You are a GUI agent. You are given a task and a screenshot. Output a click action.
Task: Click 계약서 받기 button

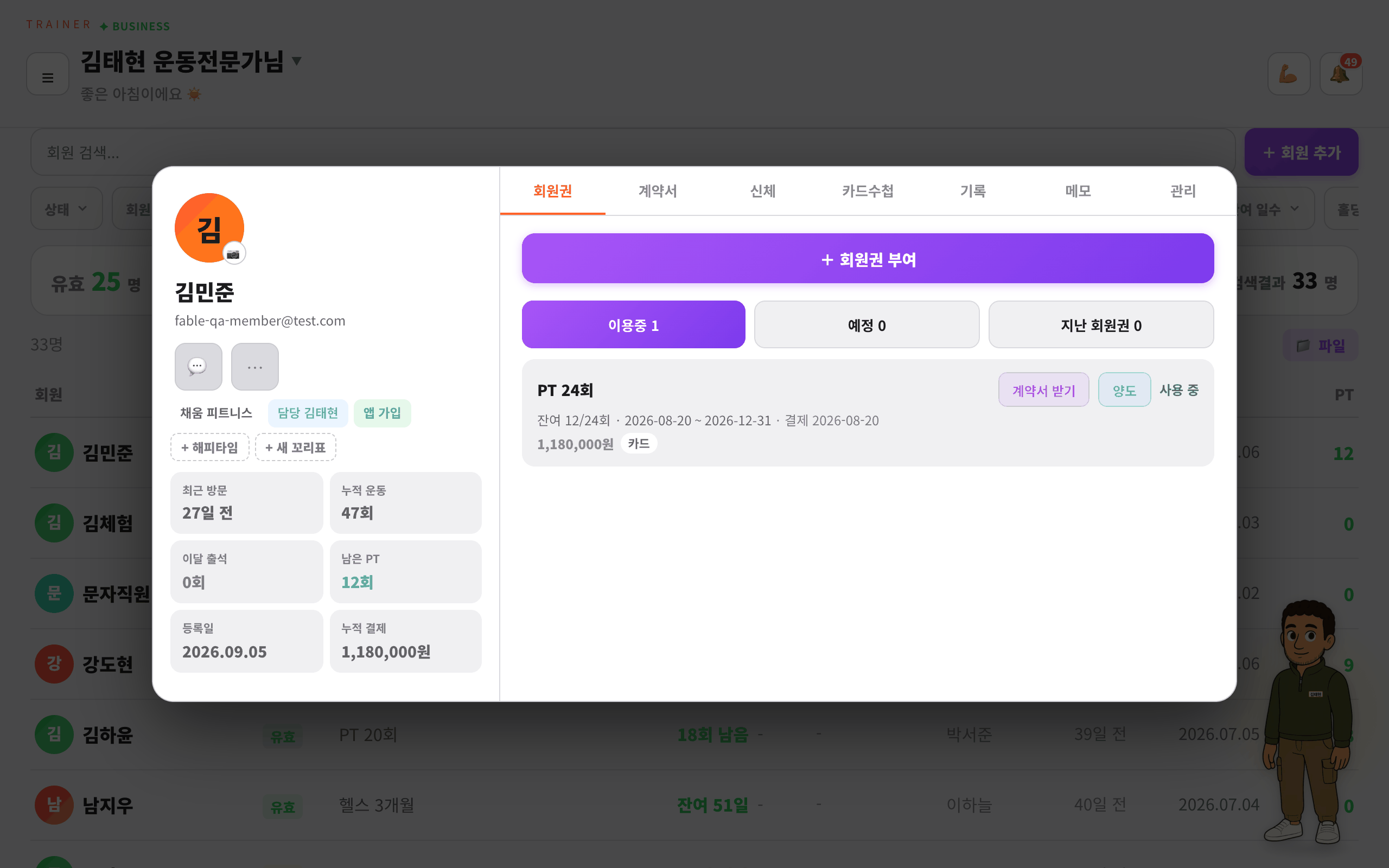pos(1043,391)
